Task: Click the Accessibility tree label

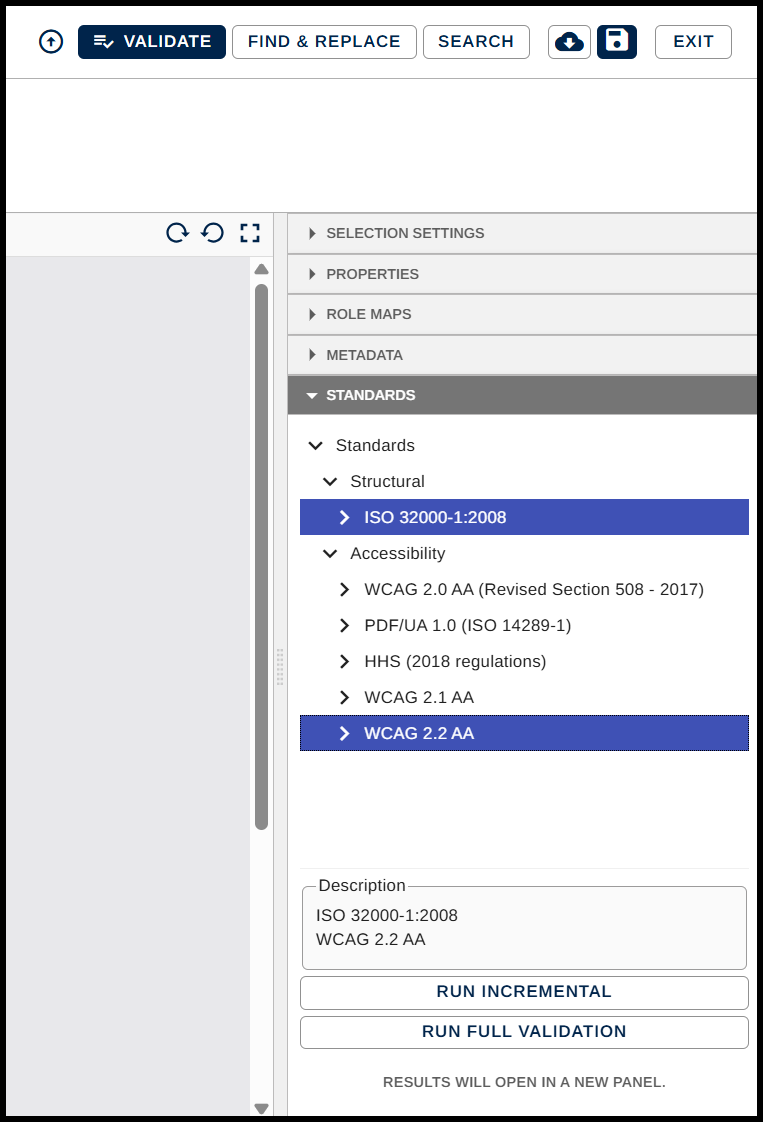Action: (x=397, y=554)
